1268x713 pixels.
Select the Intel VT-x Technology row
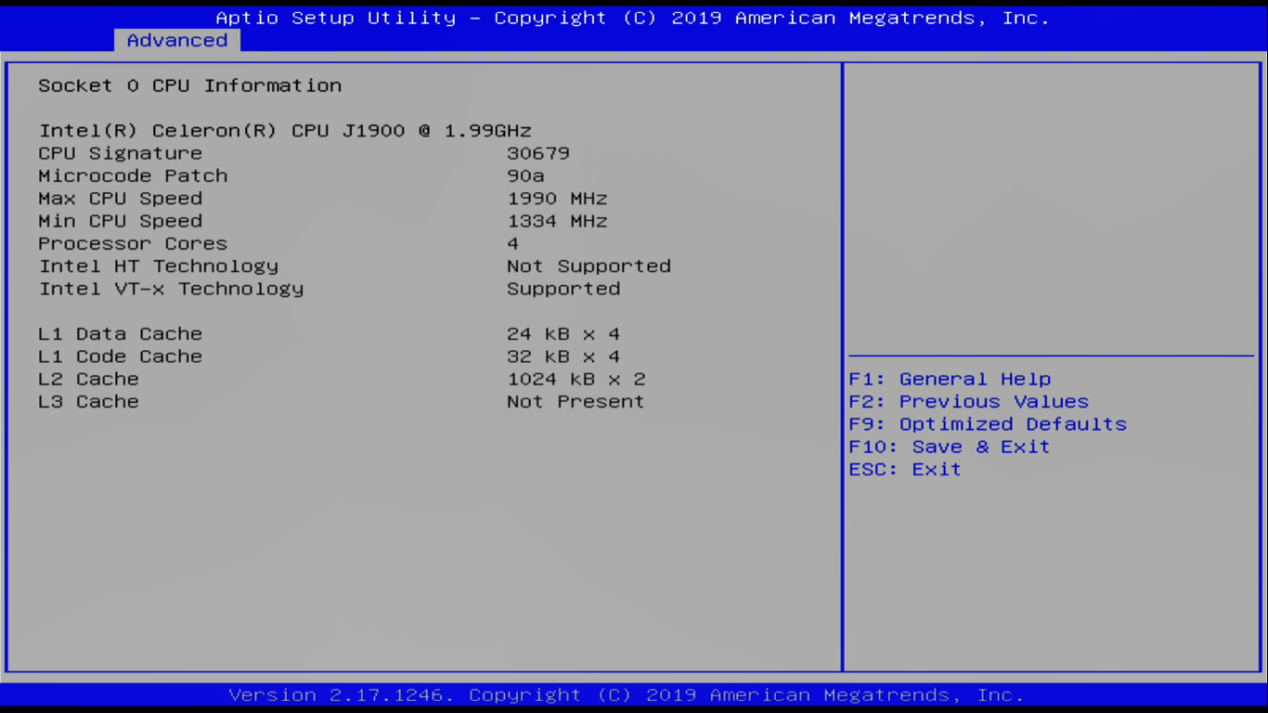point(171,289)
